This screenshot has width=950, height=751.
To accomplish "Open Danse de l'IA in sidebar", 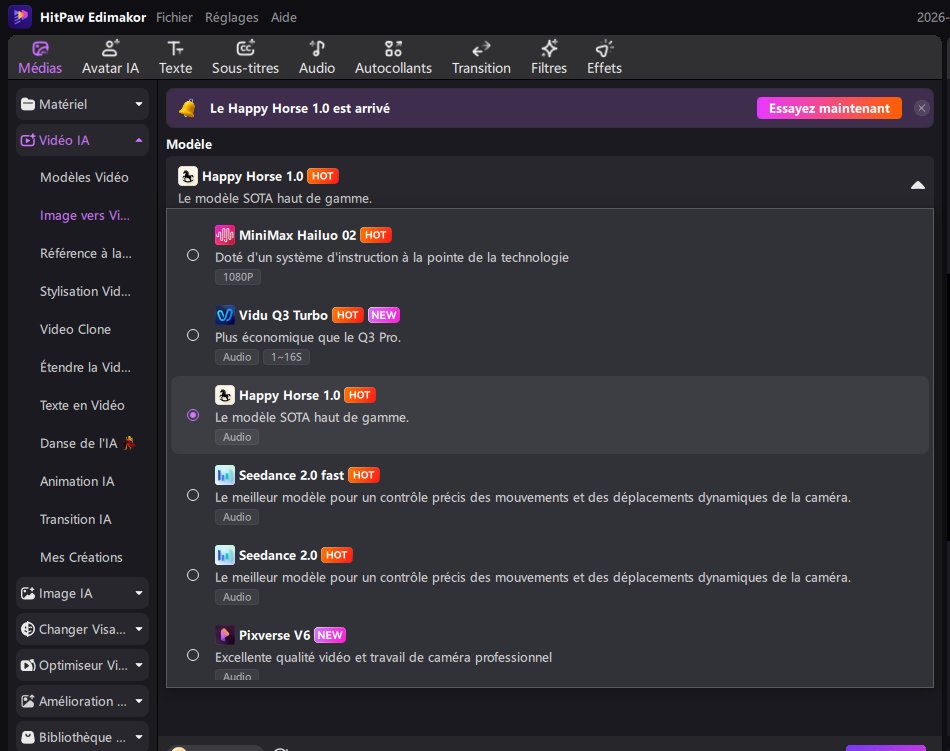I will [x=87, y=443].
